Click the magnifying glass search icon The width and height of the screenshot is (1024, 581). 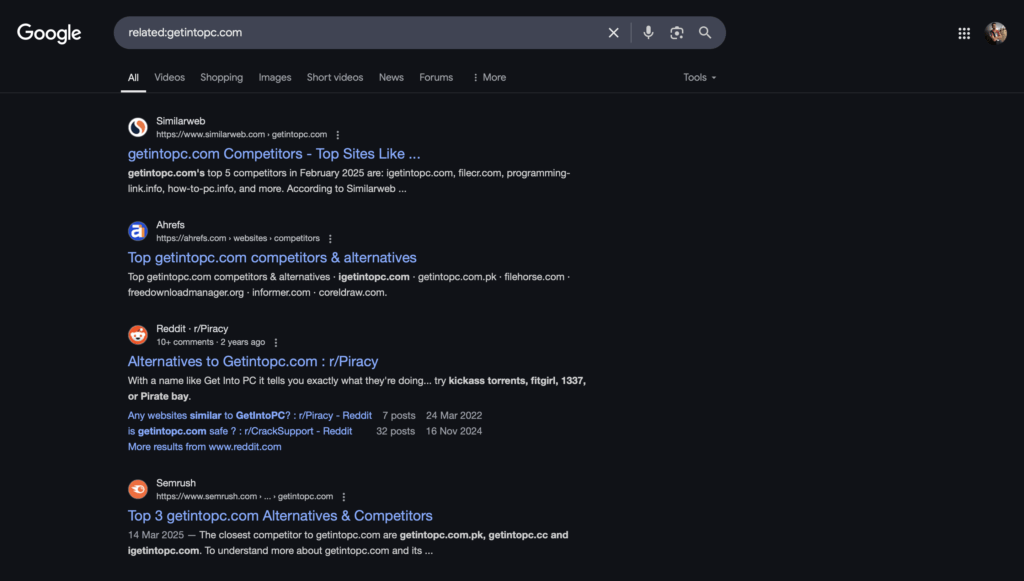pos(705,33)
